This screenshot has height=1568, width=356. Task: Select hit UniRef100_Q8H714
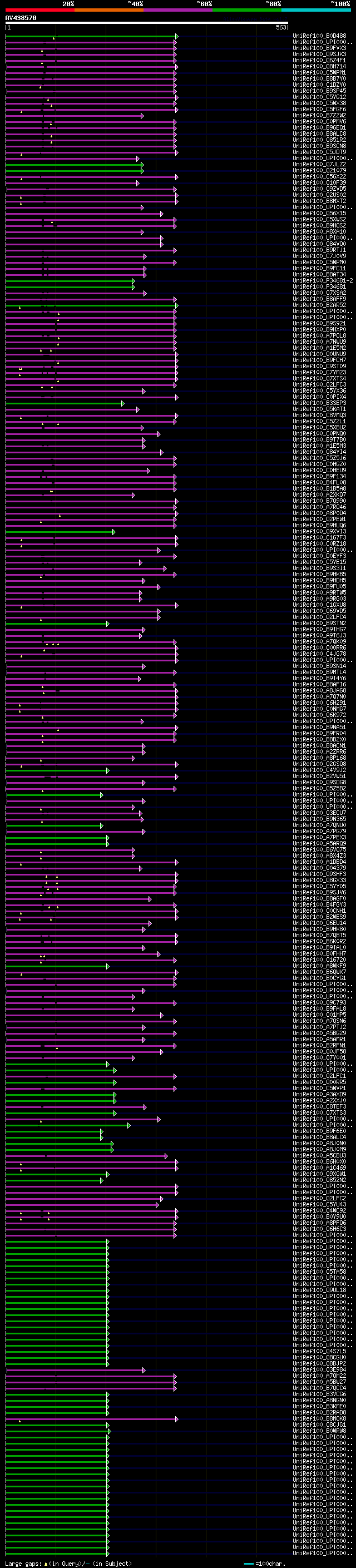[319, 66]
